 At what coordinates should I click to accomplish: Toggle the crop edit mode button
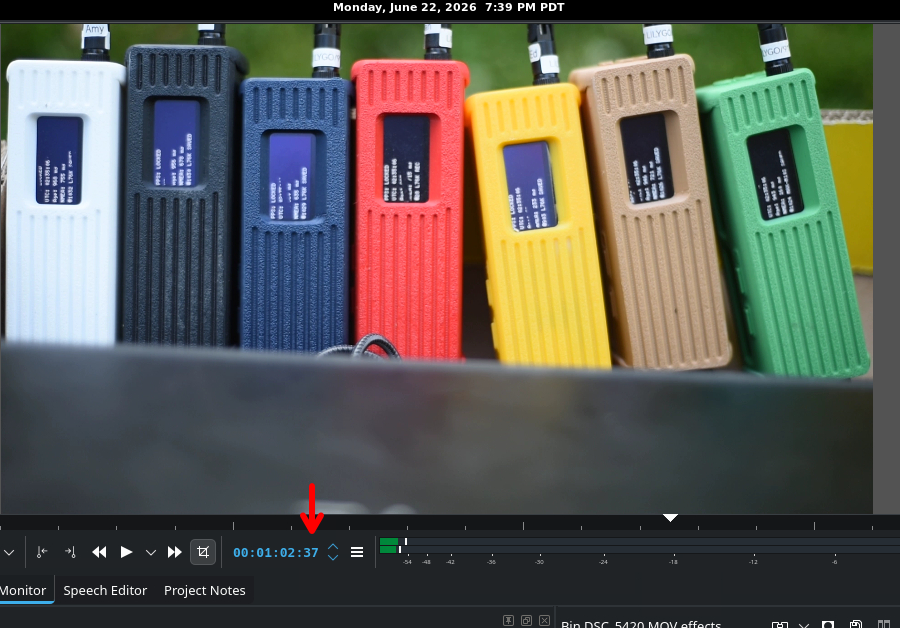point(203,552)
